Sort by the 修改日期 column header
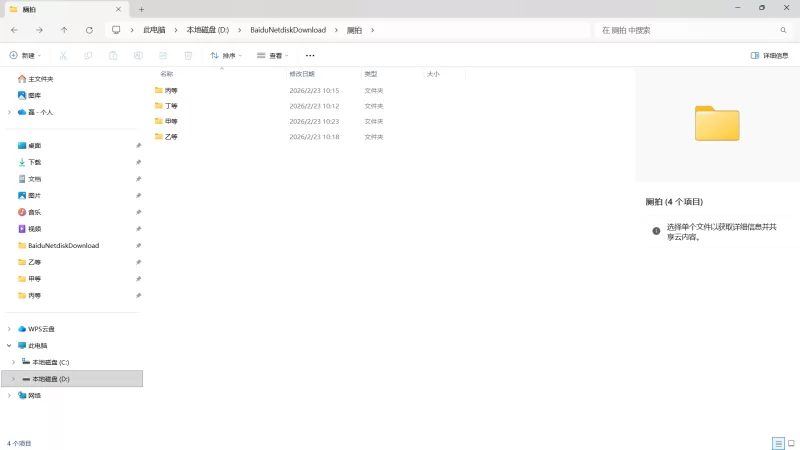Image resolution: width=800 pixels, height=450 pixels. pyautogui.click(x=303, y=74)
